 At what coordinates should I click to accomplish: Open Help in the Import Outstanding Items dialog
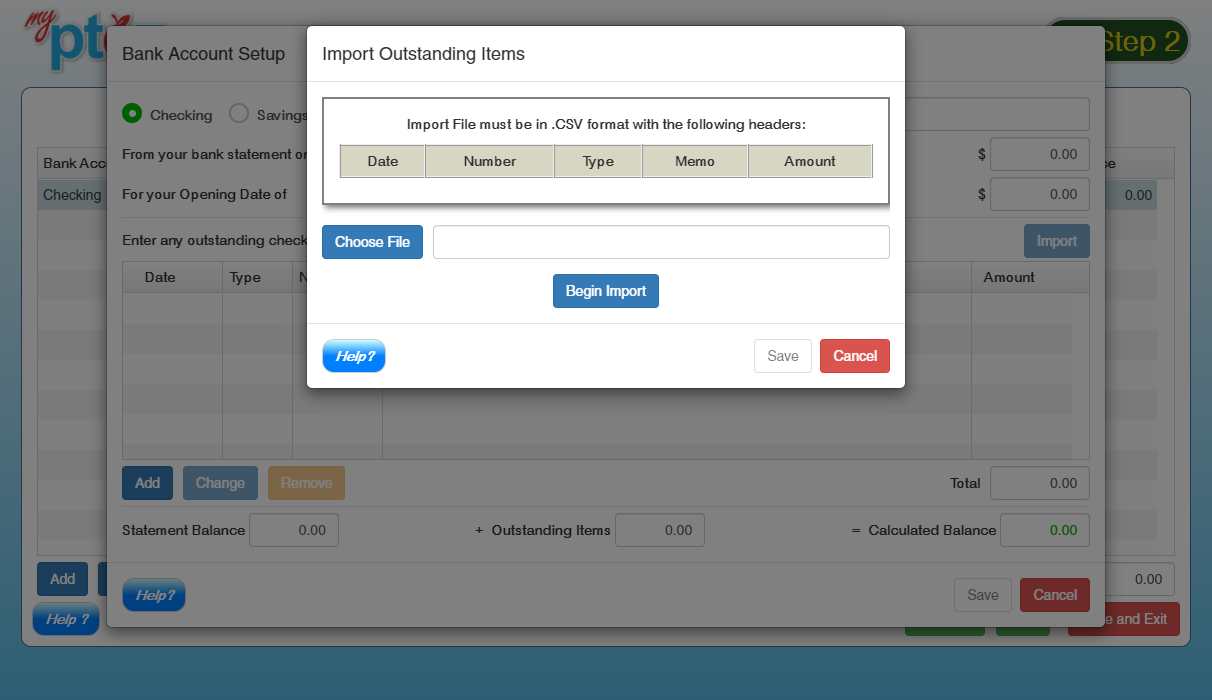tap(354, 356)
